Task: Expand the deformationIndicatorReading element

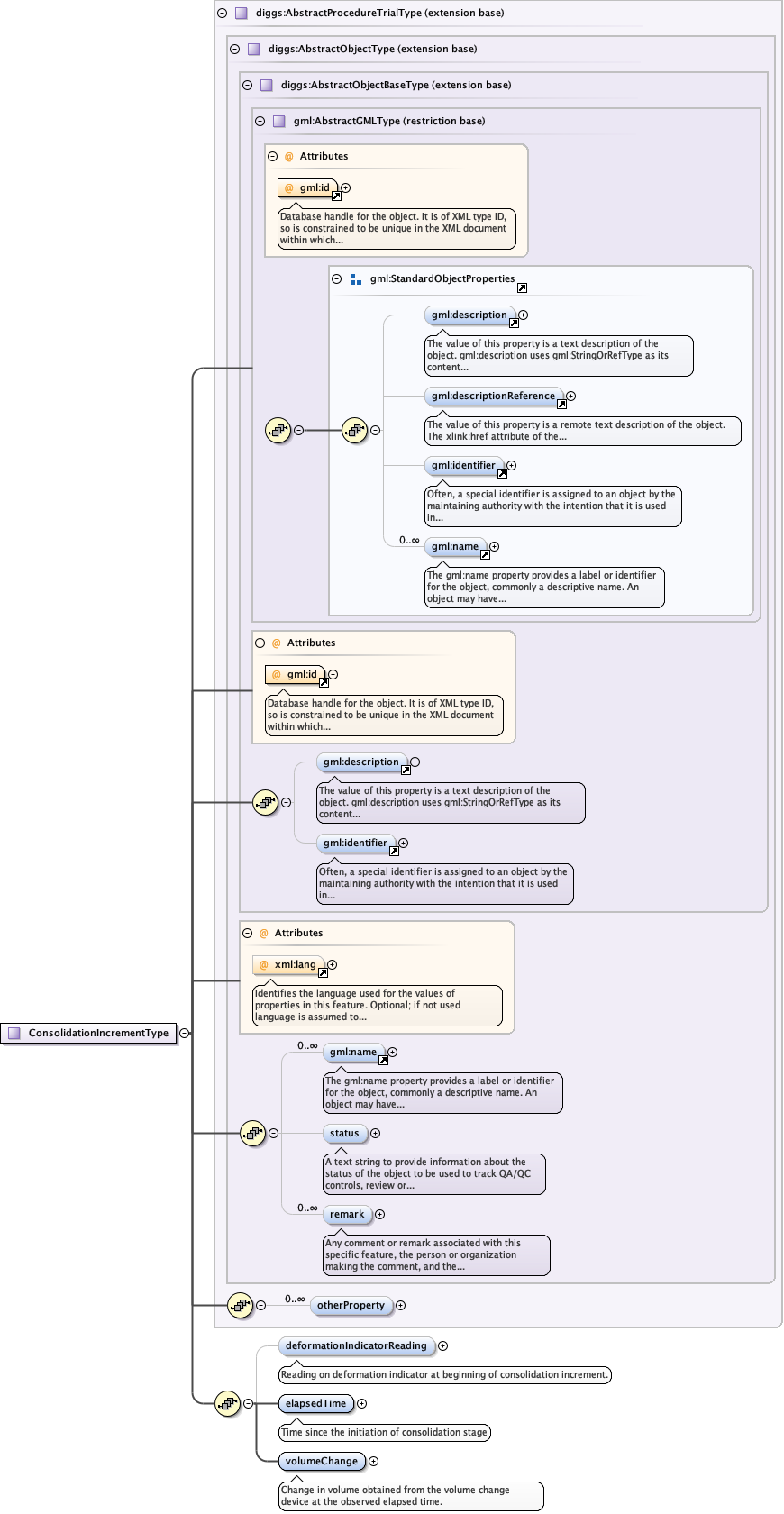Action: coord(442,1346)
